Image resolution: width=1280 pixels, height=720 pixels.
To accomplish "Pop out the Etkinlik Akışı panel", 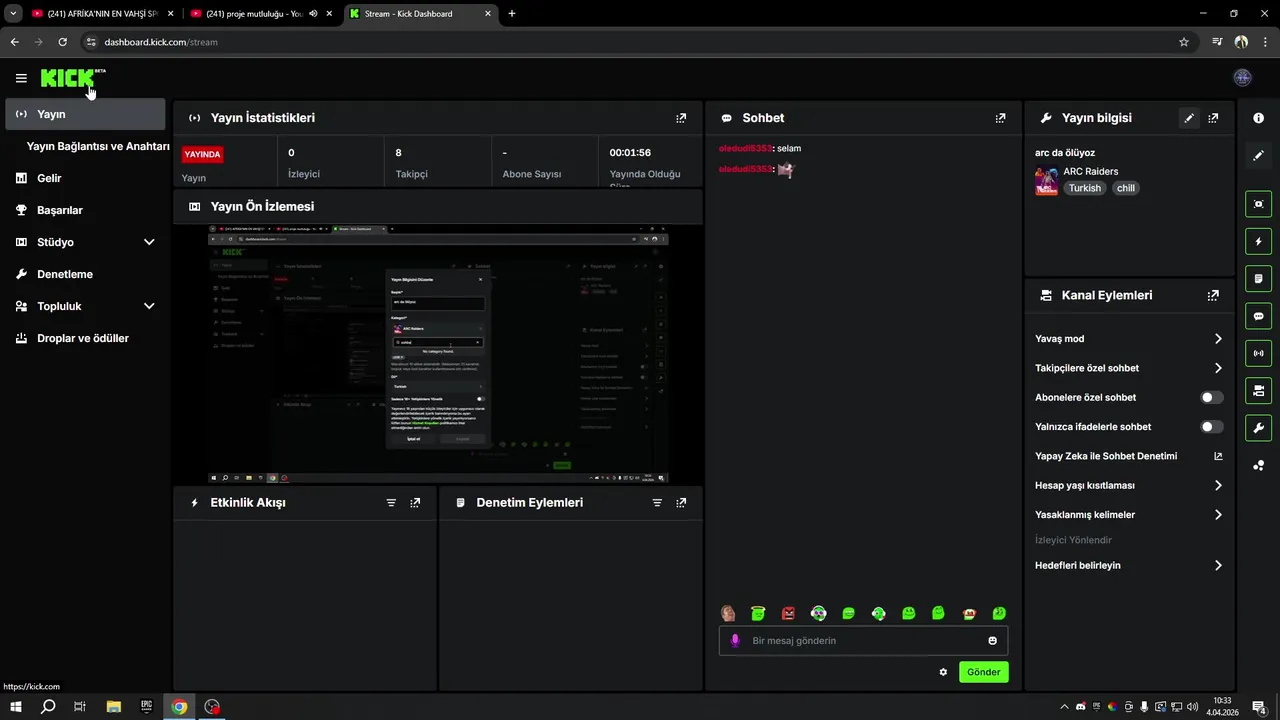I will pos(415,503).
